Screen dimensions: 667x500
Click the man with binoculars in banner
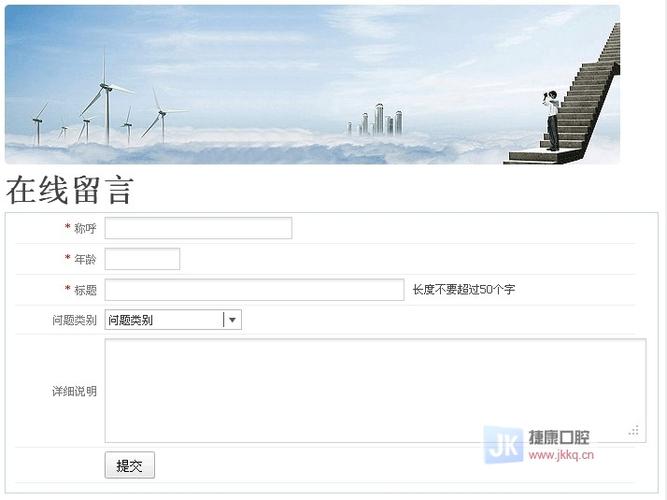tap(552, 120)
